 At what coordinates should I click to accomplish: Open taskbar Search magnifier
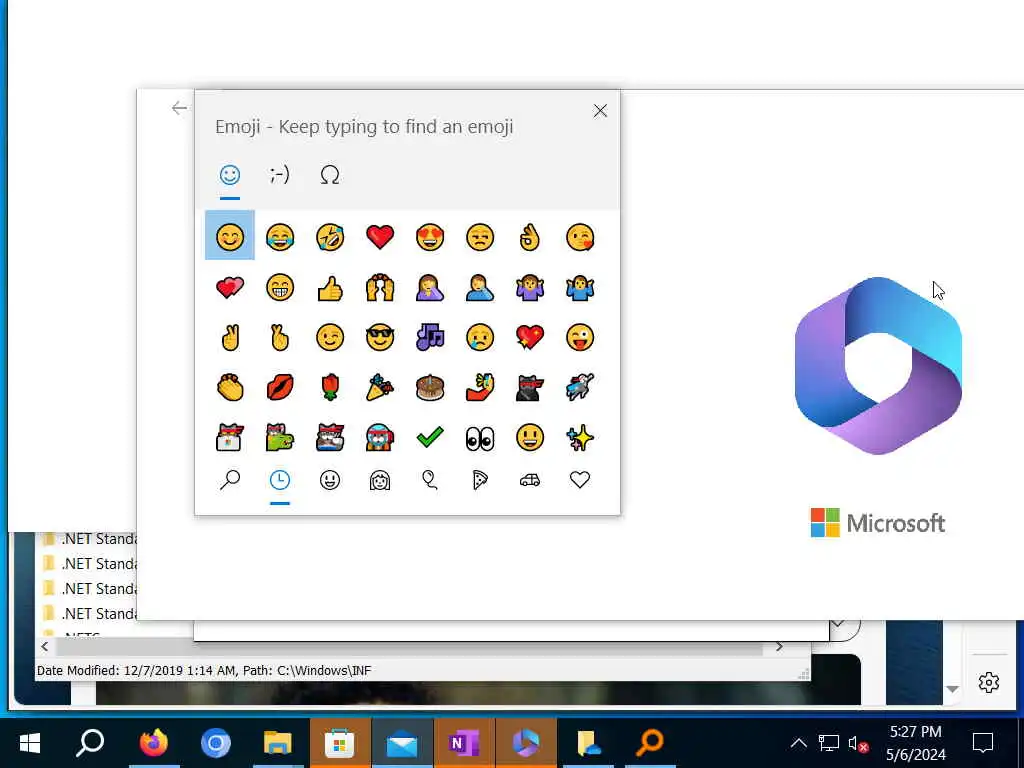(x=90, y=743)
